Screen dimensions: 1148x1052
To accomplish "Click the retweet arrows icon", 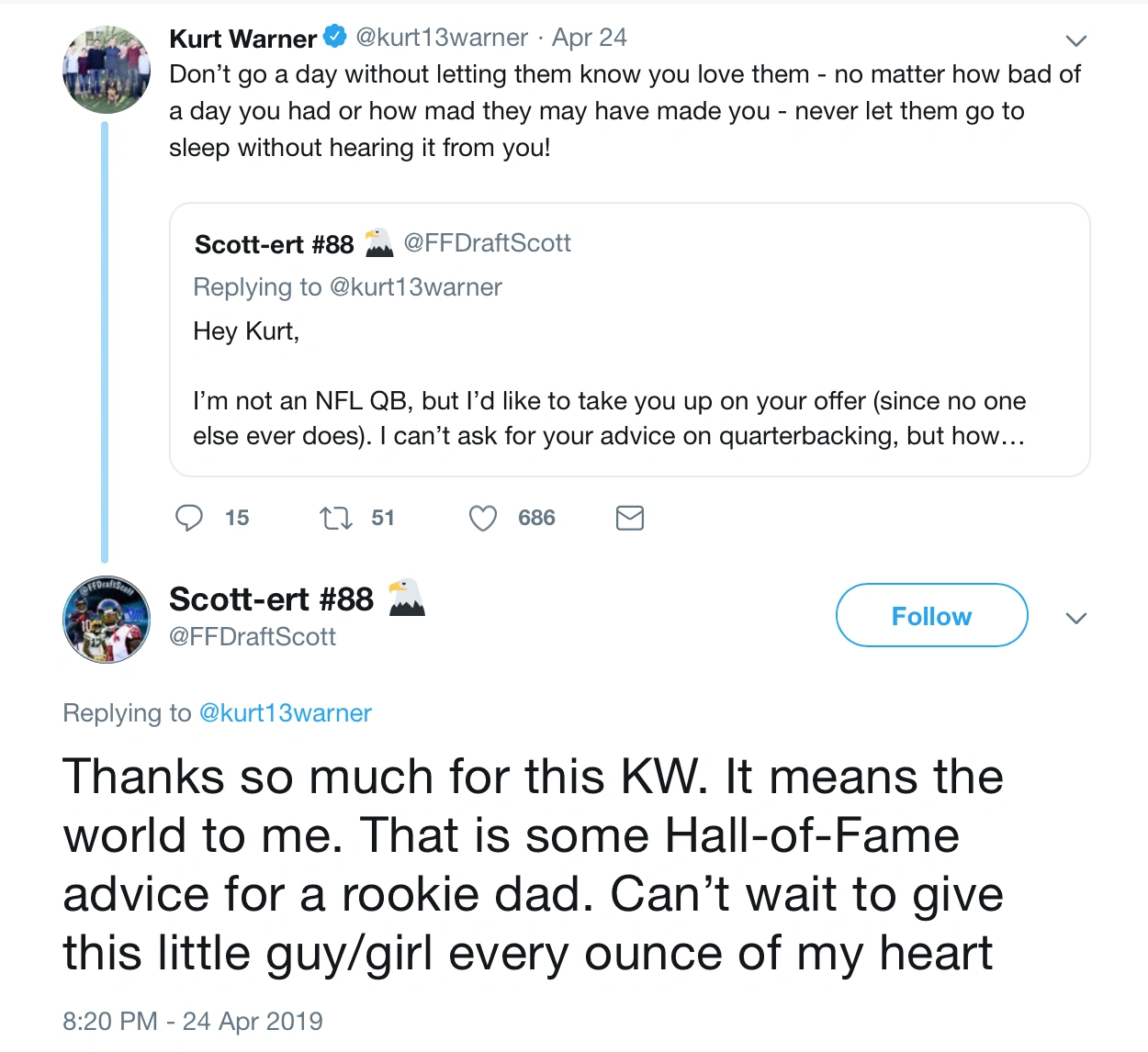I will 335,519.
